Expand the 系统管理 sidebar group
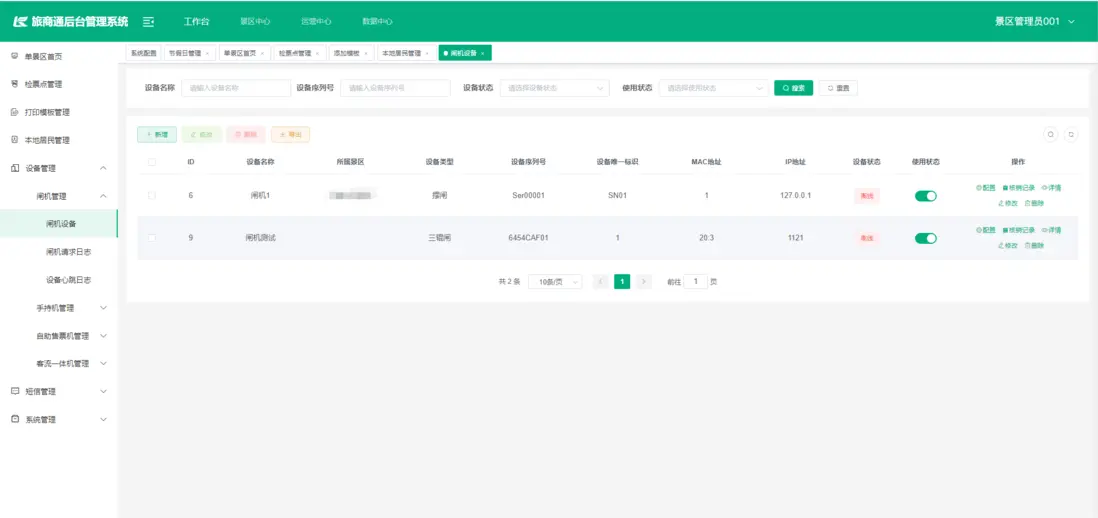This screenshot has height=518, width=1098. click(104, 419)
